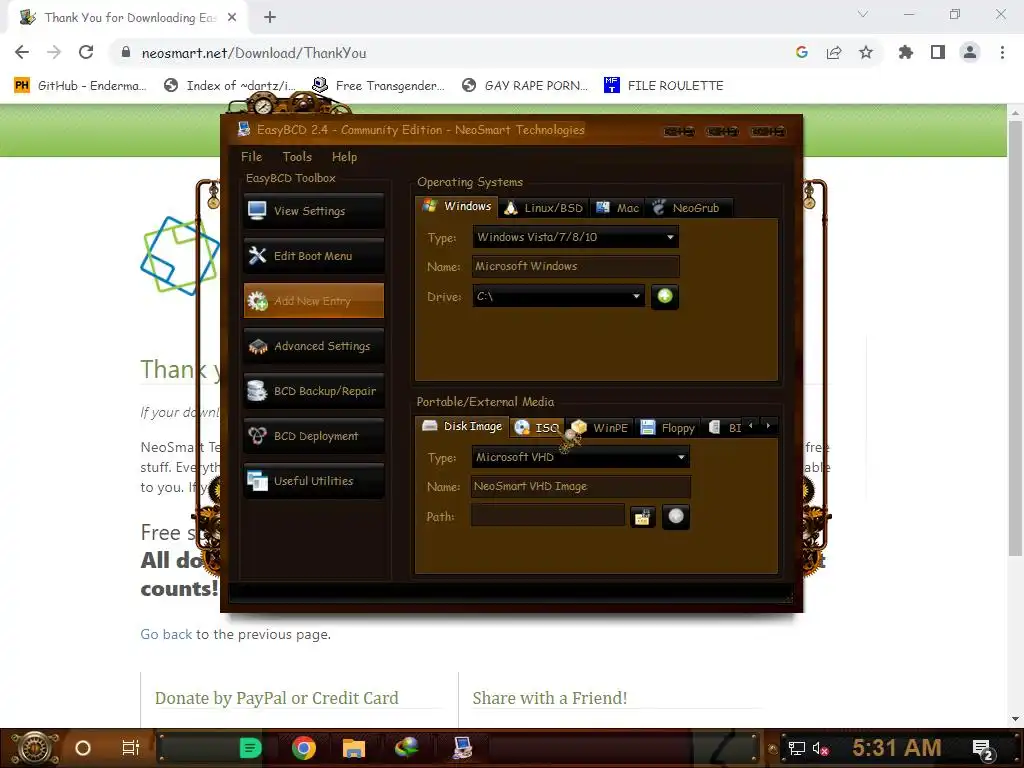
Task: Open a new browser tab with the plus icon
Action: (270, 17)
